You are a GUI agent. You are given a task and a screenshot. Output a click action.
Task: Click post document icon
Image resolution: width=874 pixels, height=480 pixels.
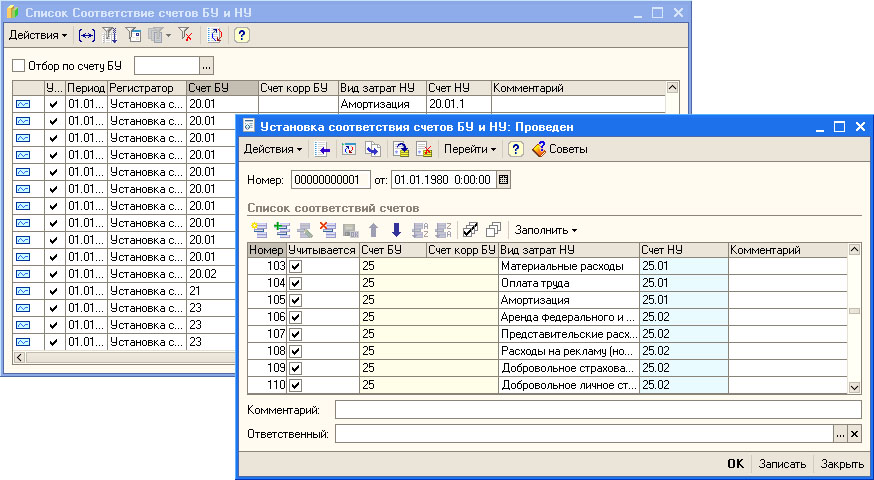coord(401,149)
